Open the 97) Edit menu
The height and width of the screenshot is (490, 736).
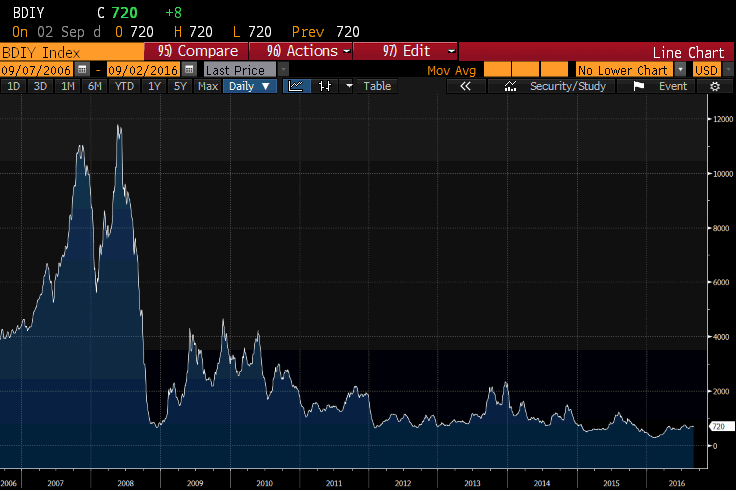(405, 51)
